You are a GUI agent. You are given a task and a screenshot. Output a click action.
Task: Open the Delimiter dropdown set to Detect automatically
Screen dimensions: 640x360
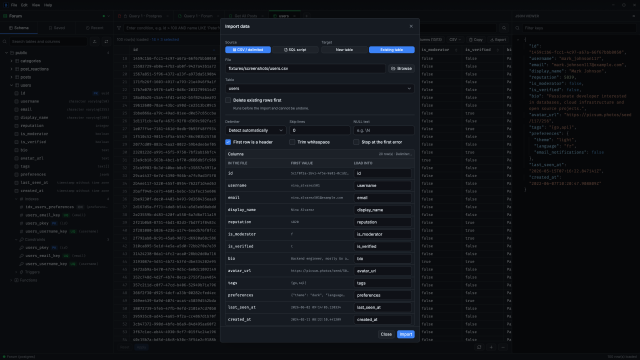256,130
